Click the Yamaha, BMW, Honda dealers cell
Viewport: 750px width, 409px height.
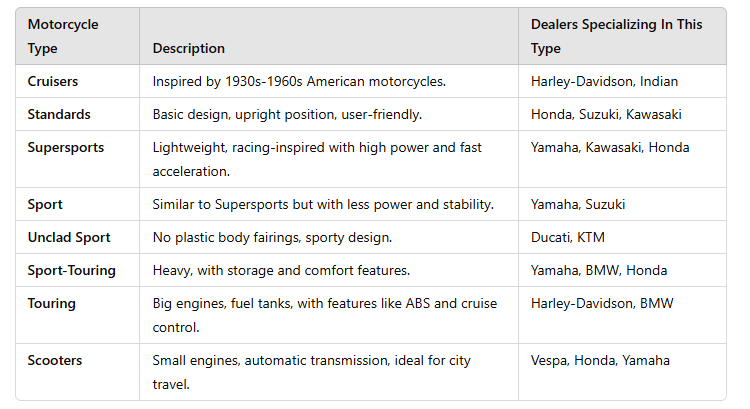(x=599, y=270)
